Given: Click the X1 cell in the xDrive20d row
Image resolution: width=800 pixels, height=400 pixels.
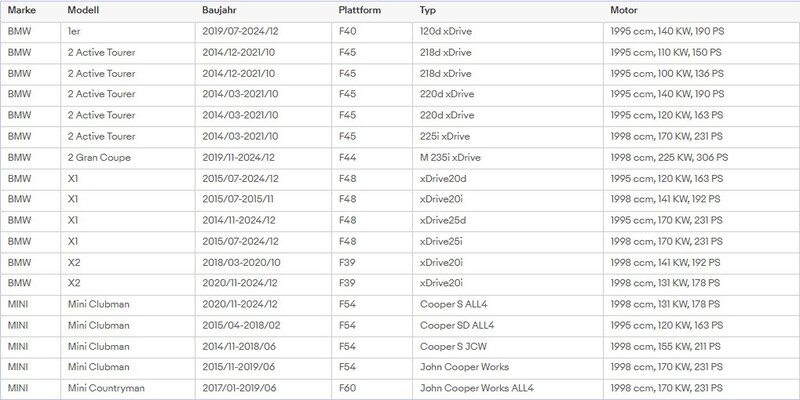Looking at the screenshot, I should pyautogui.click(x=73, y=179).
